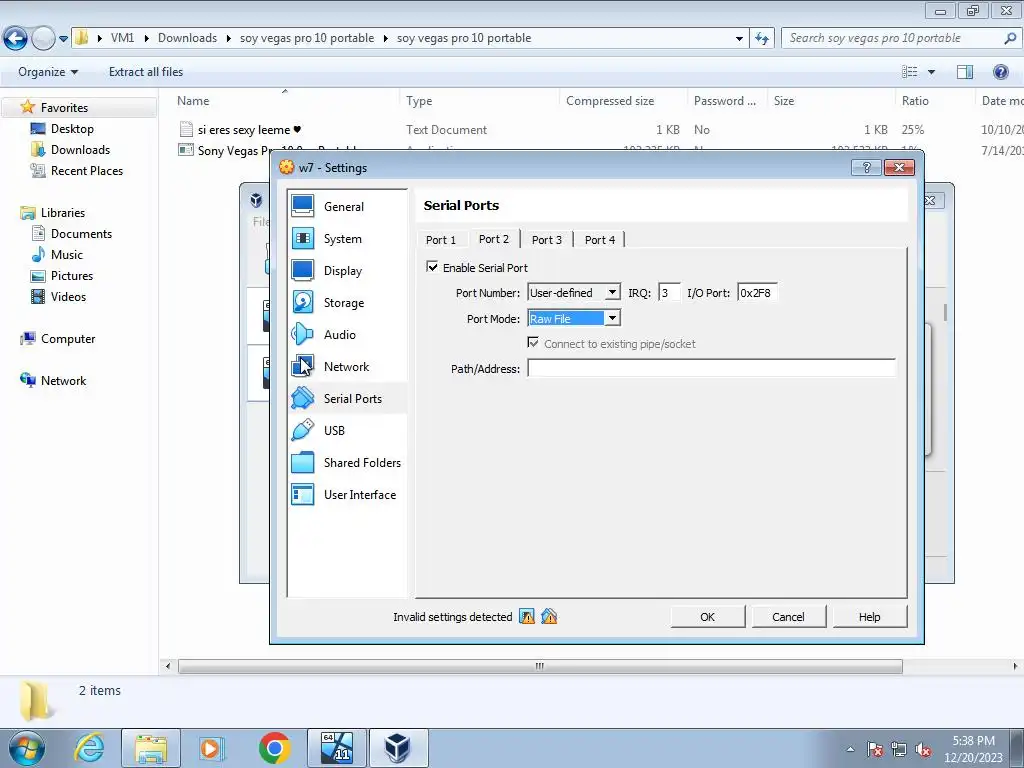Open Windows Media Player taskbar icon
This screenshot has width=1024, height=768.
pos(211,748)
